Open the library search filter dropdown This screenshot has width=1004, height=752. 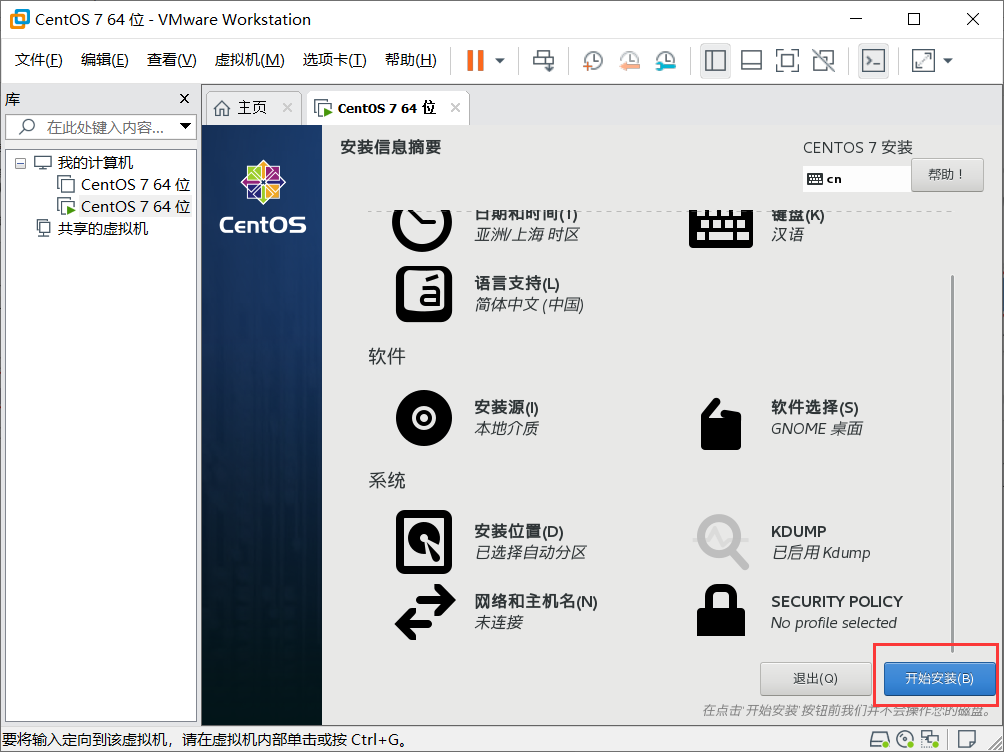point(186,126)
